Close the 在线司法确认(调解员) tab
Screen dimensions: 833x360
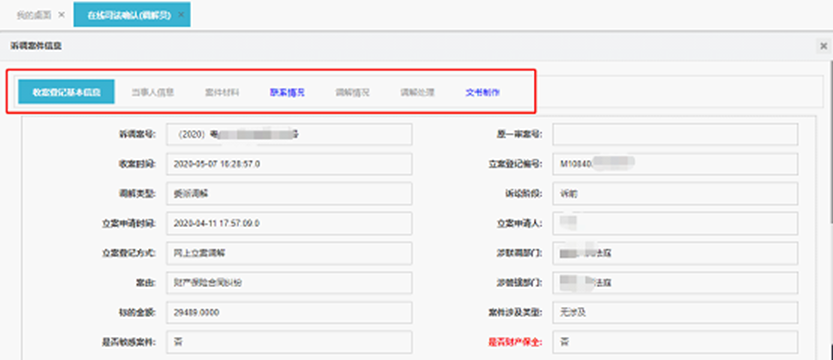pos(181,15)
